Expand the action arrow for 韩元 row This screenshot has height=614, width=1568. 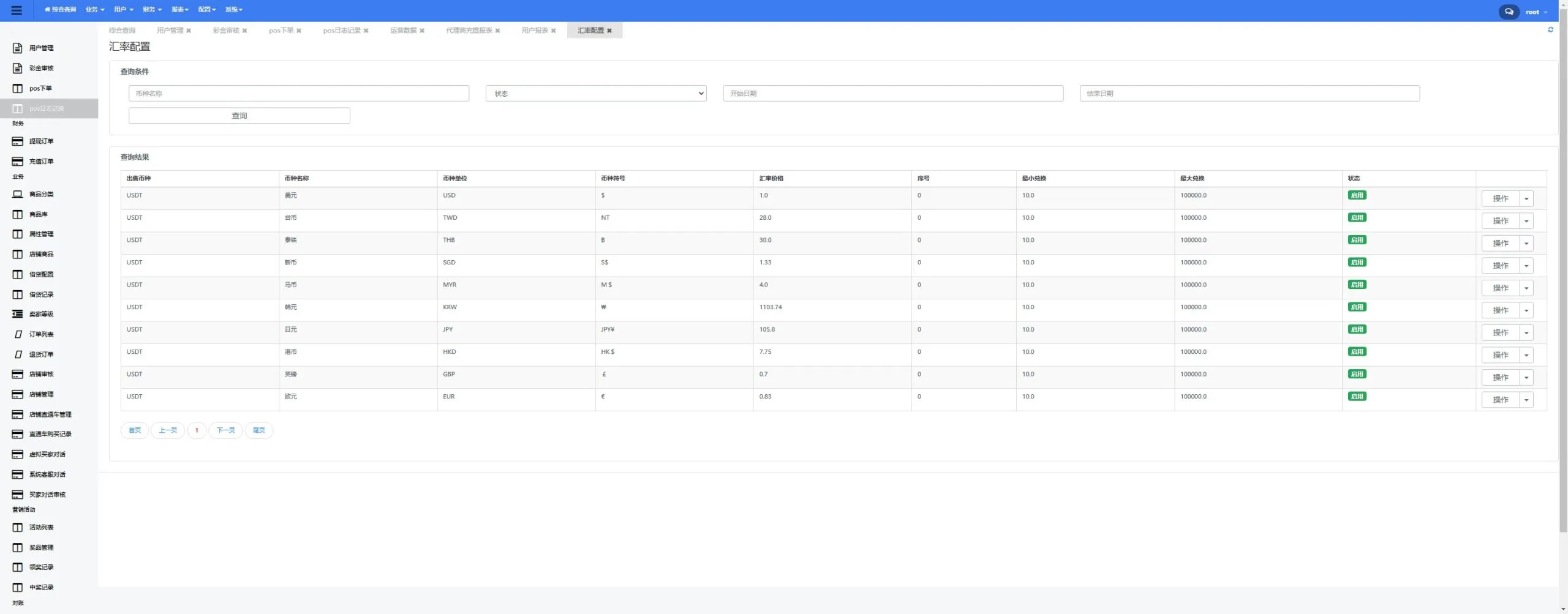tap(1526, 310)
